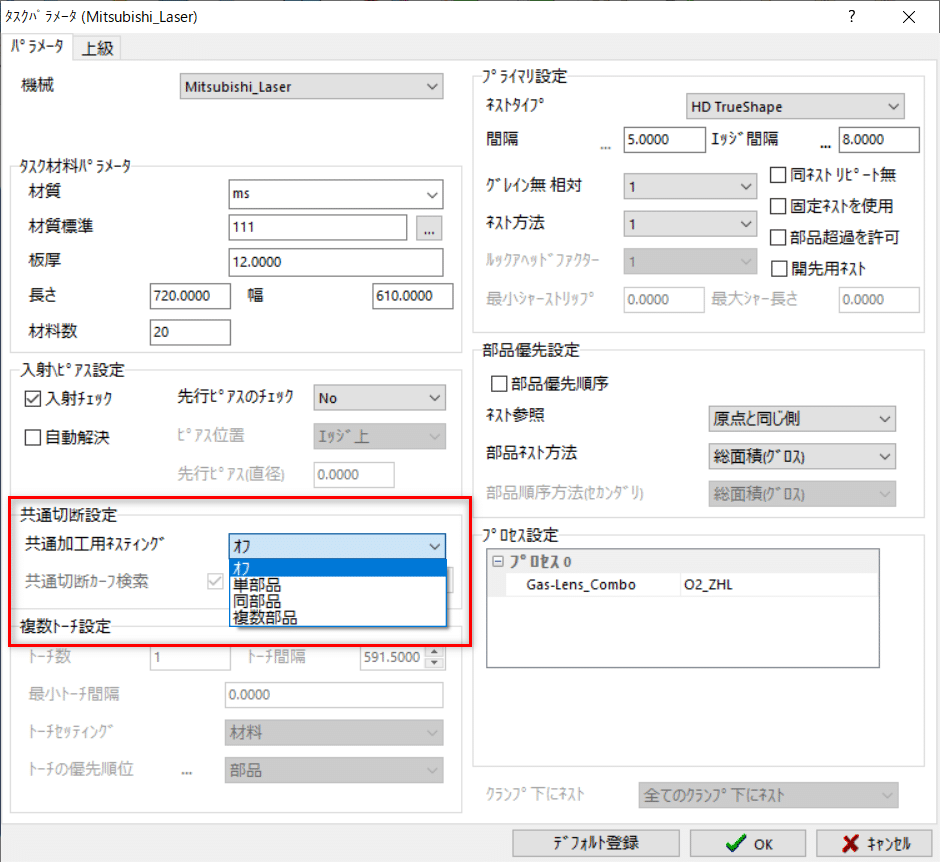Open the 上級 tab
This screenshot has height=862, width=940.
coord(97,49)
